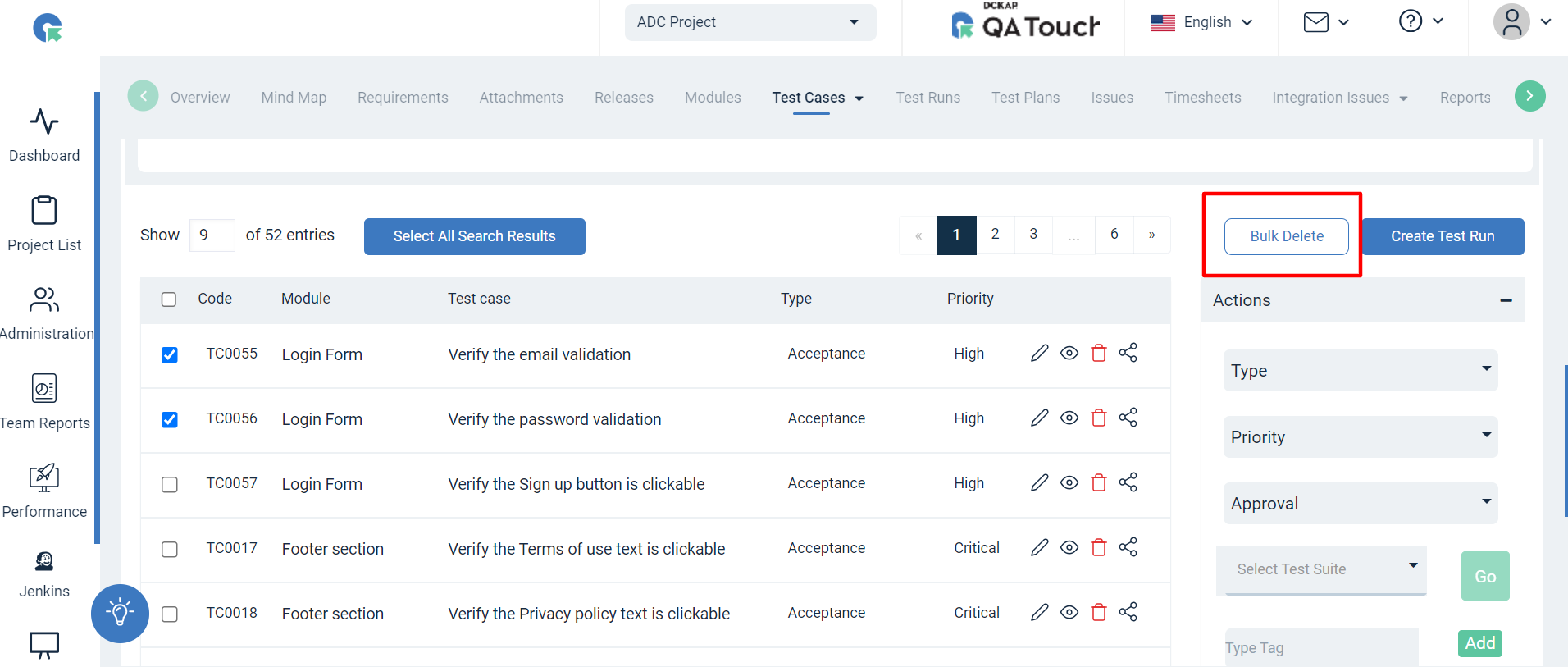
Task: Click the Create Test Run button
Action: click(x=1443, y=236)
